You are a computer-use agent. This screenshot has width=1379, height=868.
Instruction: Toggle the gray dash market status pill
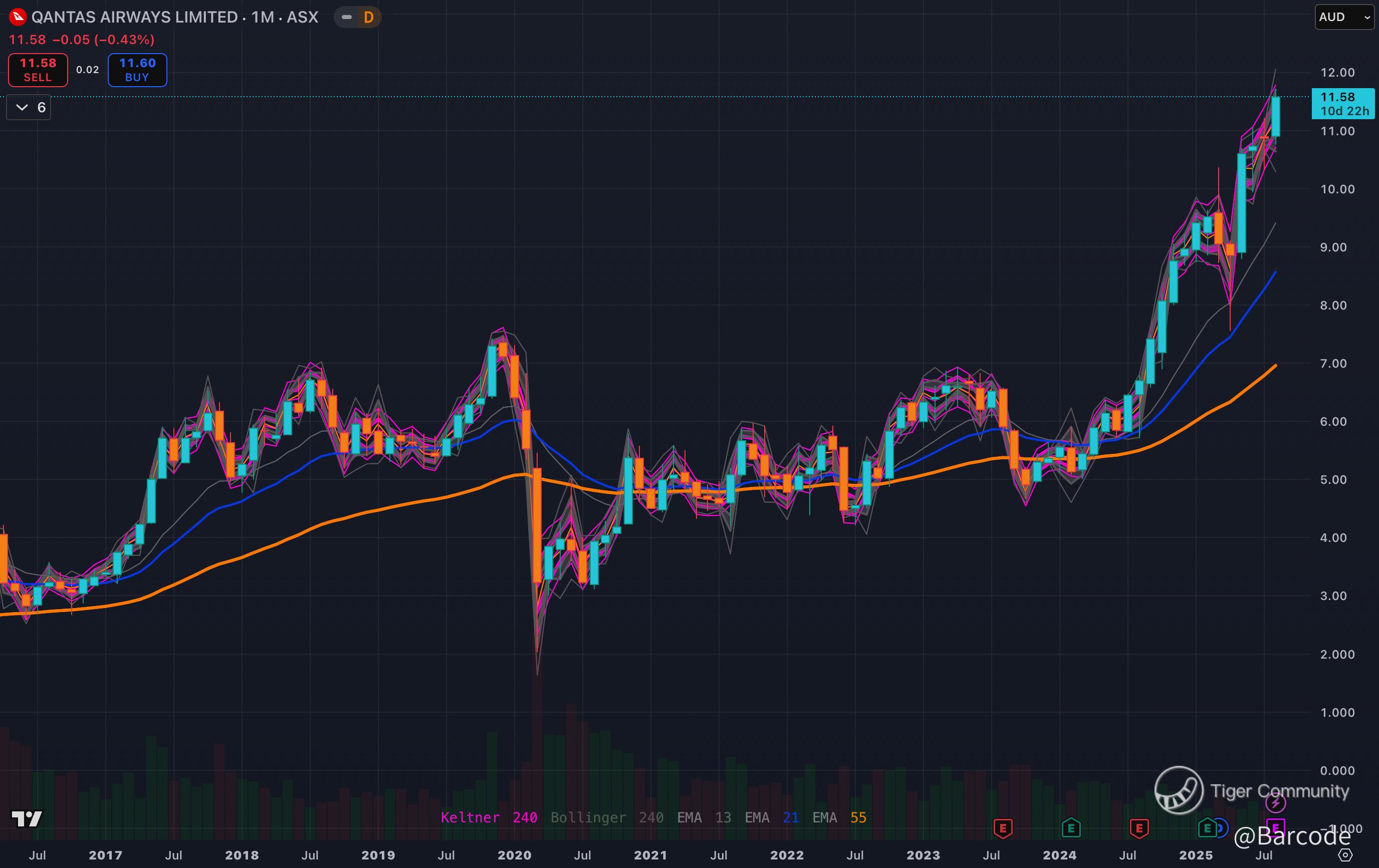click(x=346, y=17)
